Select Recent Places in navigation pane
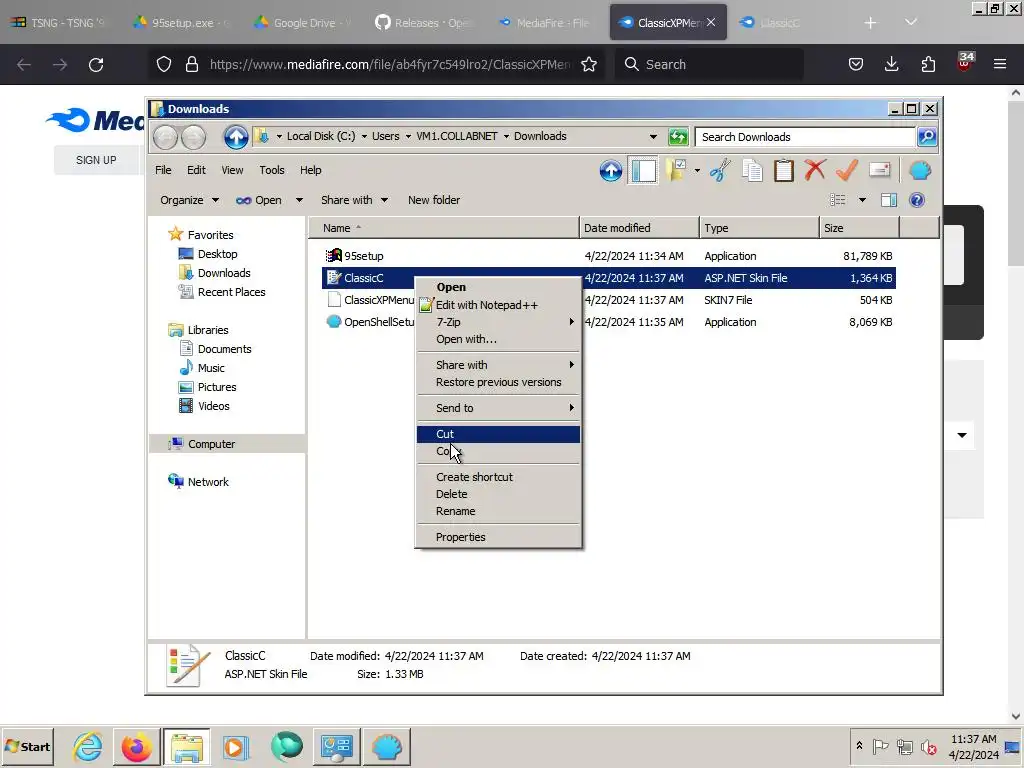 point(231,292)
